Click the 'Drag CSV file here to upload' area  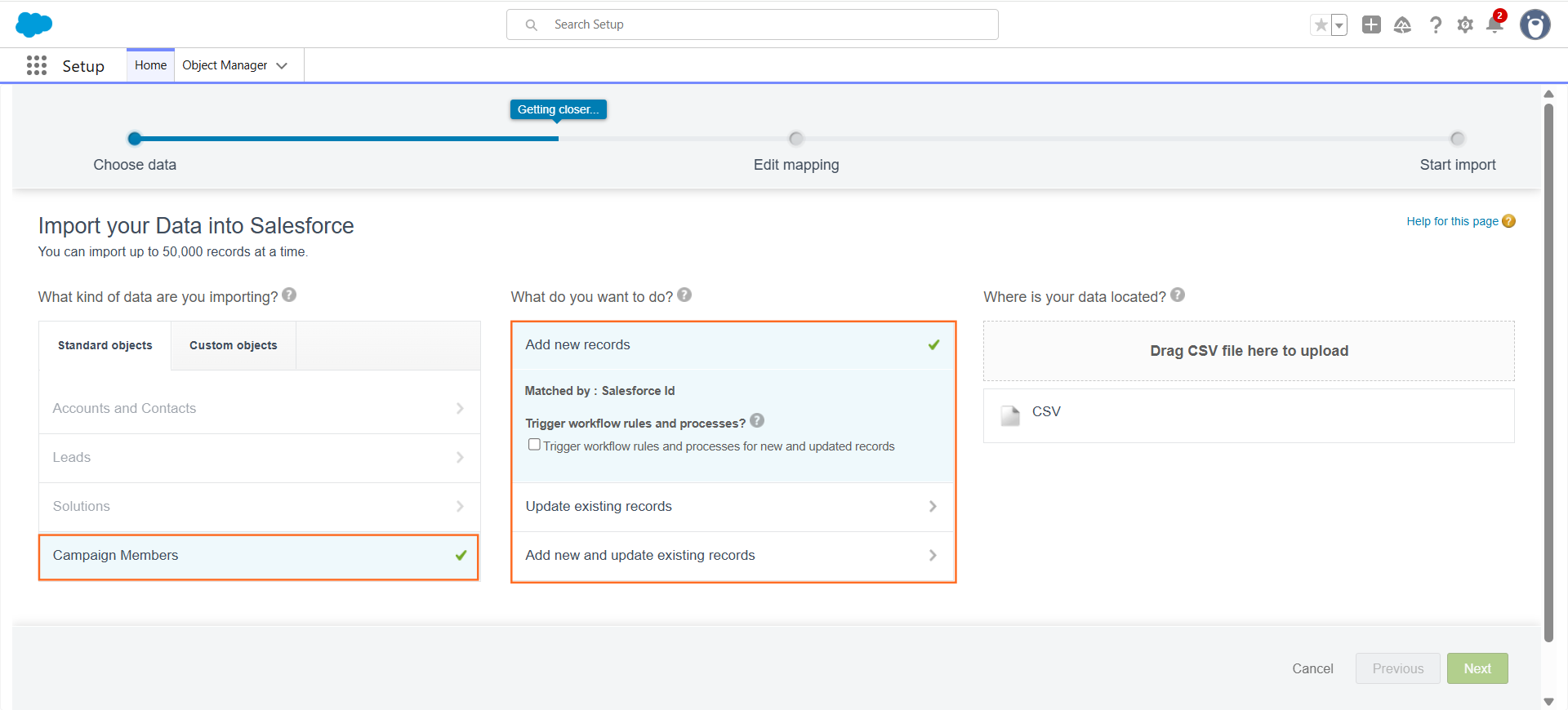(x=1249, y=351)
